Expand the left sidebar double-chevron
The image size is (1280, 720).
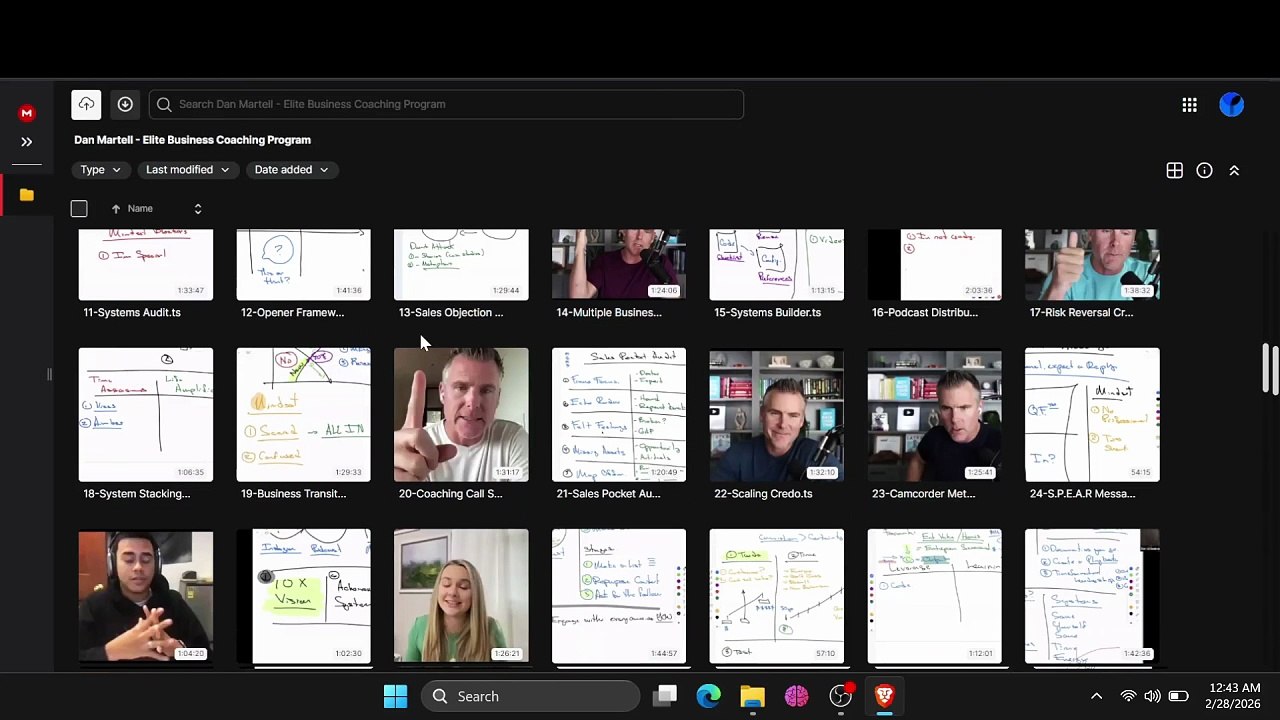[x=27, y=142]
